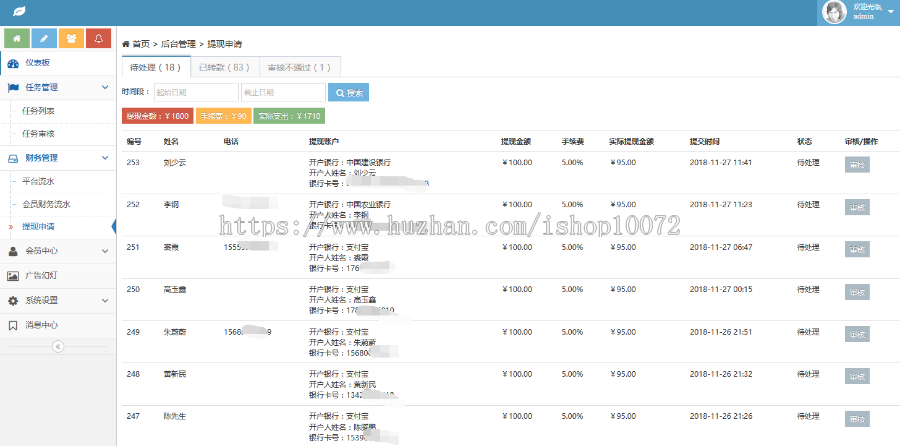The image size is (900, 446).
Task: Switch to the 已转款 (83) tab
Action: pyautogui.click(x=224, y=67)
